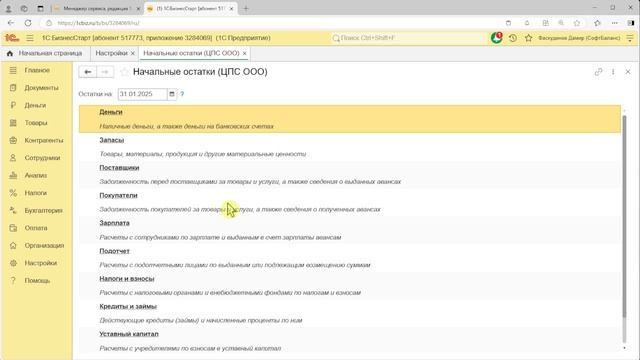Open the browser sidebar icon at far right
Image resolution: width=640 pixels, height=360 pixels.
[x=631, y=23]
